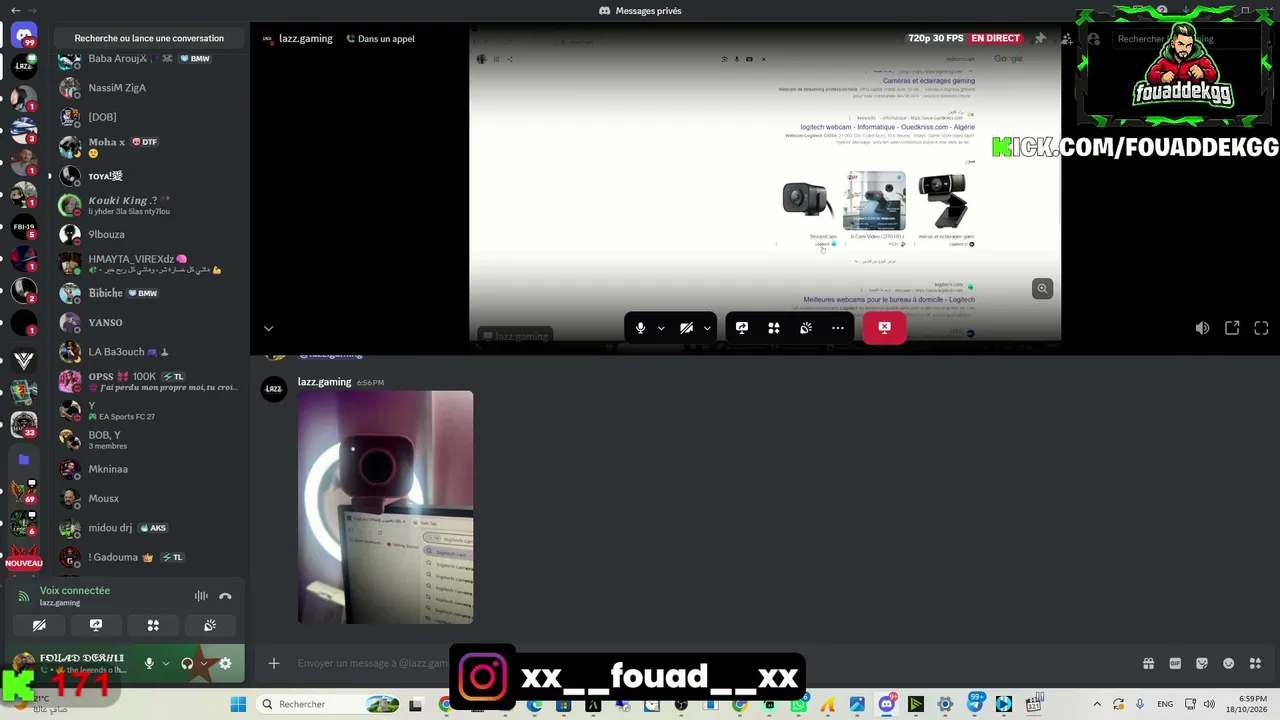Share screen from the voice connected panel
Viewport: 1280px width, 720px height.
[96, 625]
